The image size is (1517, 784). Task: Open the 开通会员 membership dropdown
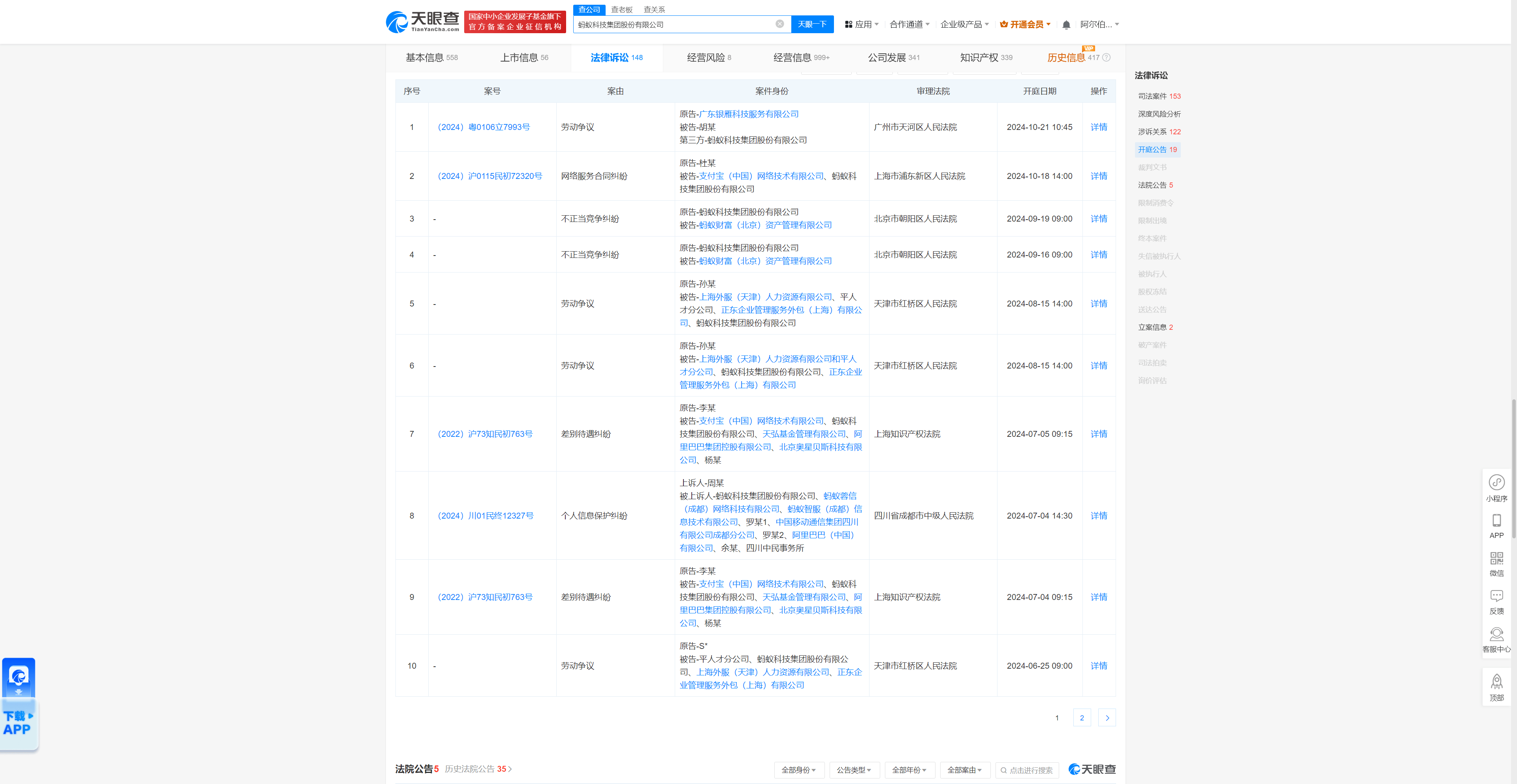1025,24
